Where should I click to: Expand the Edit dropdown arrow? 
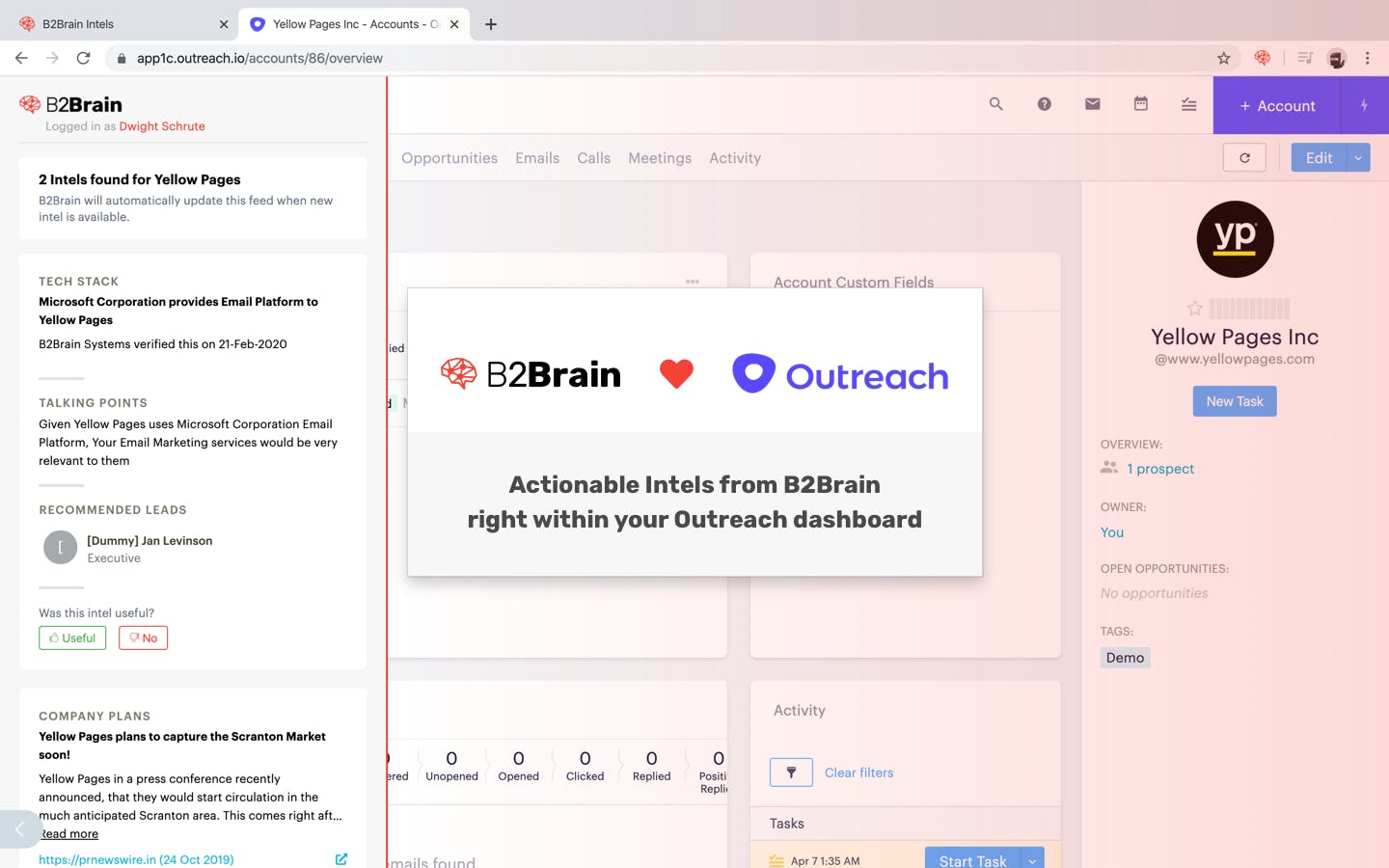[1358, 158]
